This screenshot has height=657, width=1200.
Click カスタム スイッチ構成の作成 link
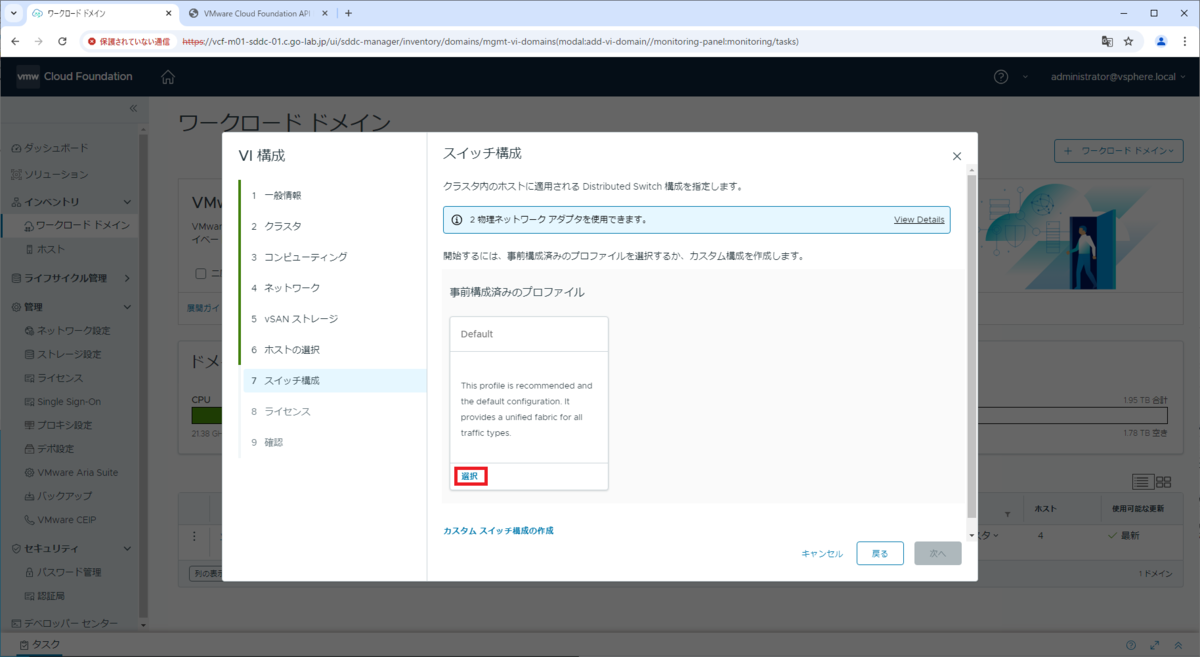[498, 530]
